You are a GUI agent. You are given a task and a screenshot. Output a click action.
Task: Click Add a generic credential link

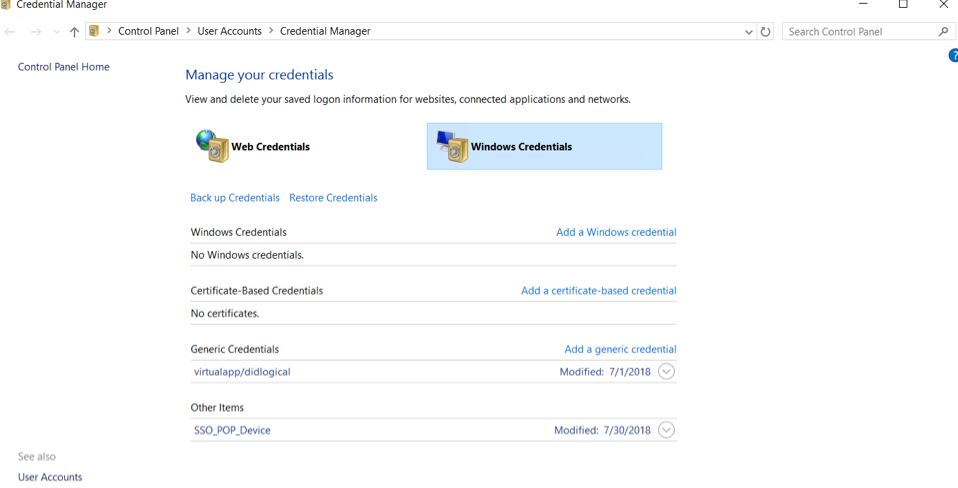coord(620,350)
